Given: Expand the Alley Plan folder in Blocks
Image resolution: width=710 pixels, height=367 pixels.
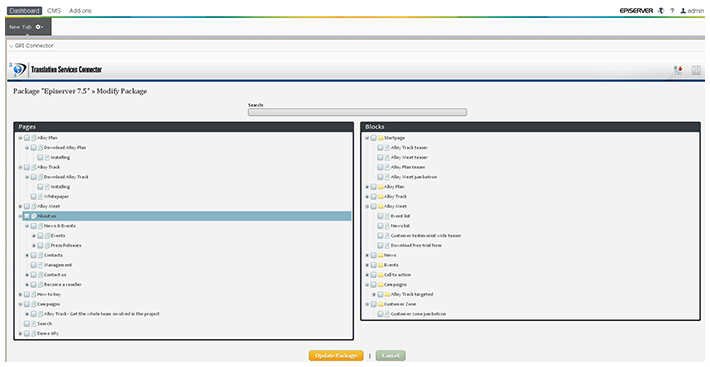Looking at the screenshot, I should click(x=367, y=187).
